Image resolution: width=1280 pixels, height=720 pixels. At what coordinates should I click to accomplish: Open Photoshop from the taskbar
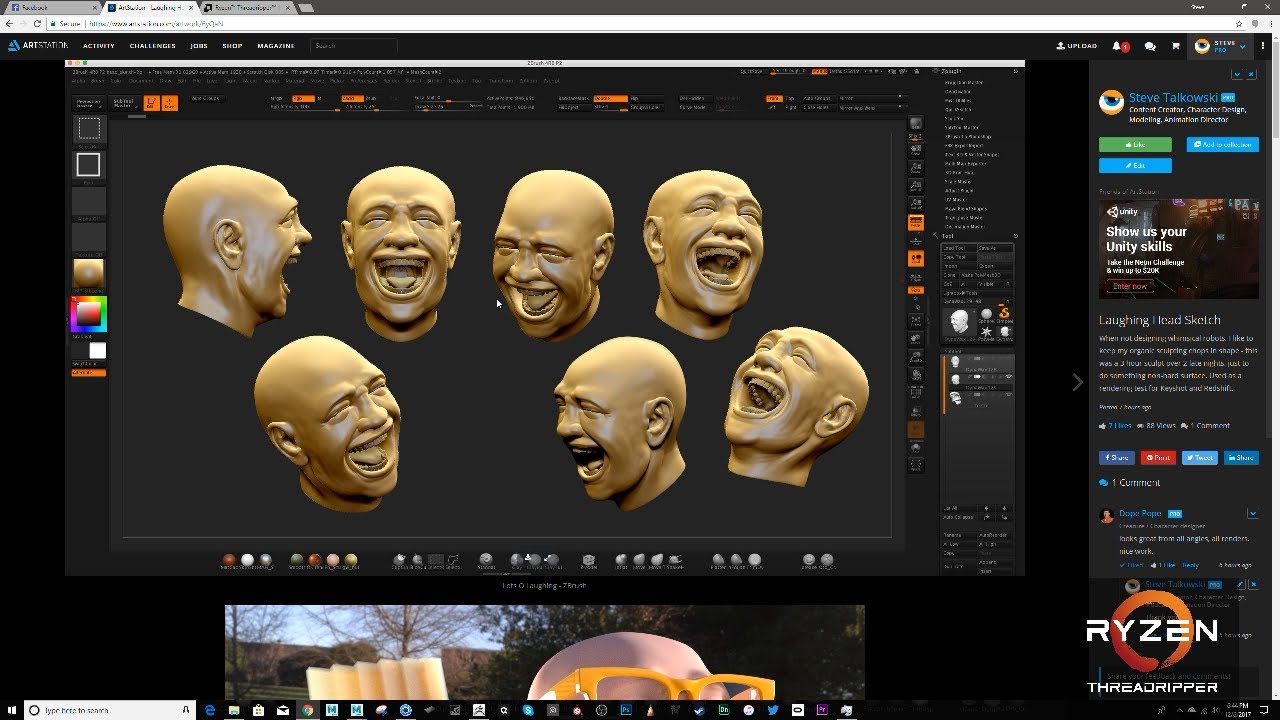coord(627,710)
